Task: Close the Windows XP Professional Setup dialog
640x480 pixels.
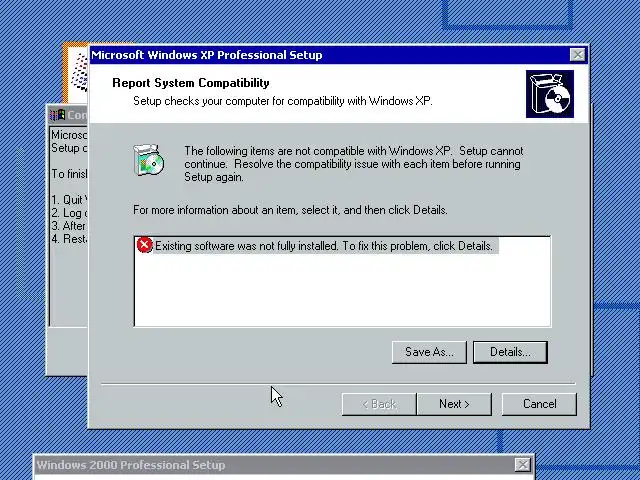Action: [577, 55]
